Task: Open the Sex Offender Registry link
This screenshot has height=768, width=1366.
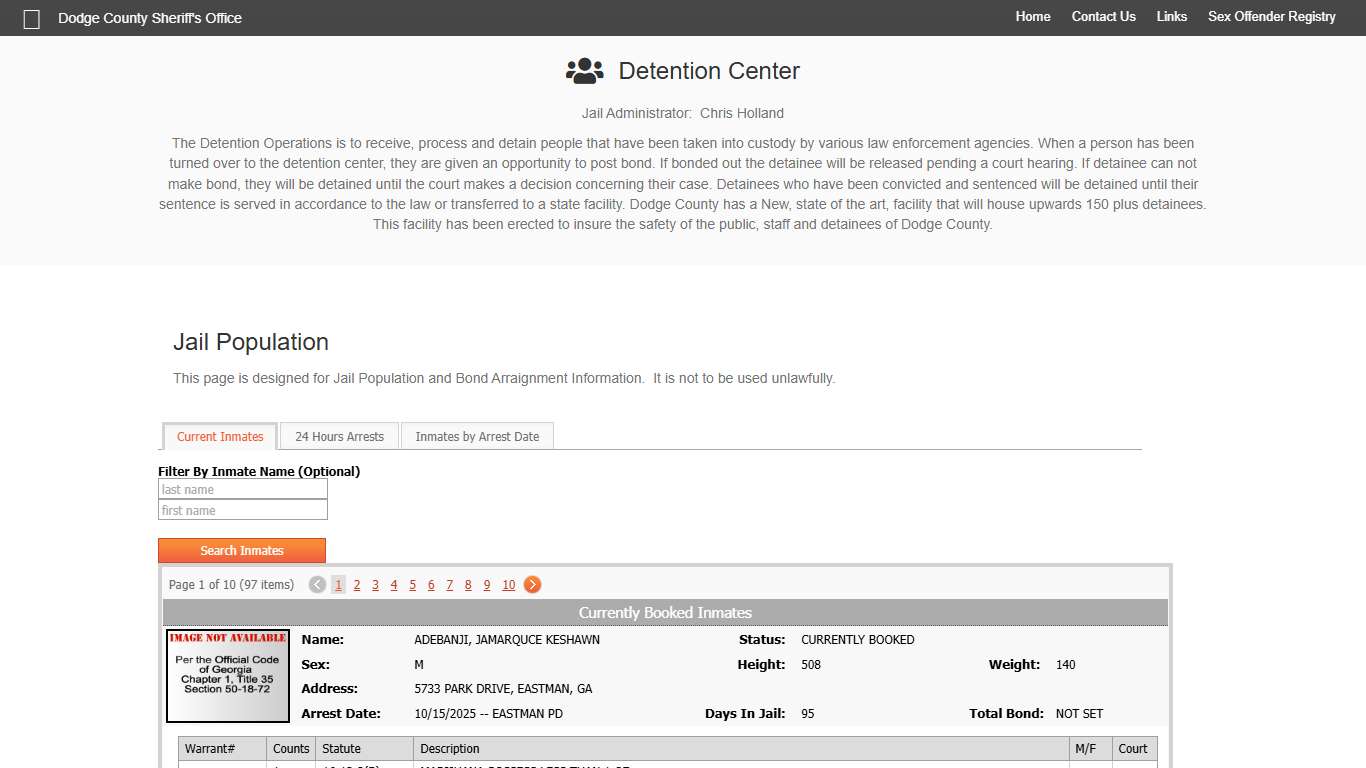Action: (1271, 17)
